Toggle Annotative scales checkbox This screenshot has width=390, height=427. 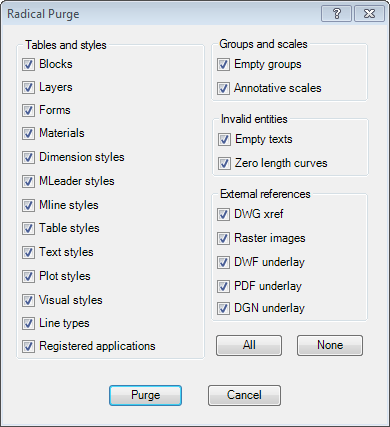click(223, 88)
